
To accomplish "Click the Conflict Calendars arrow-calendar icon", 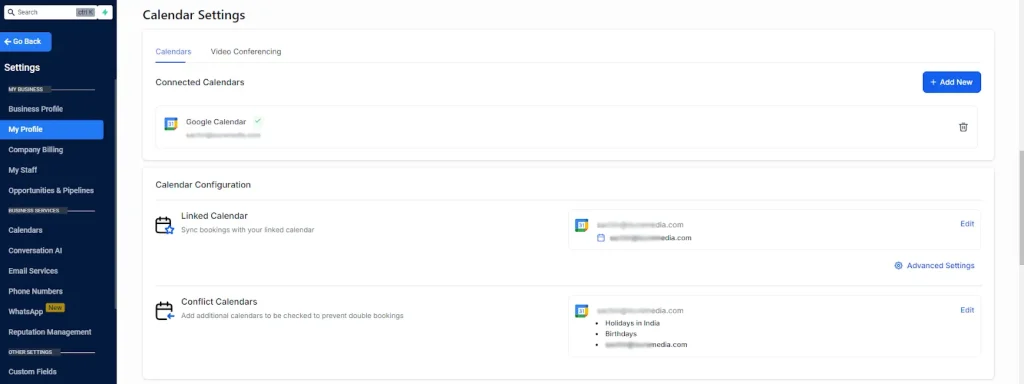I will (165, 311).
